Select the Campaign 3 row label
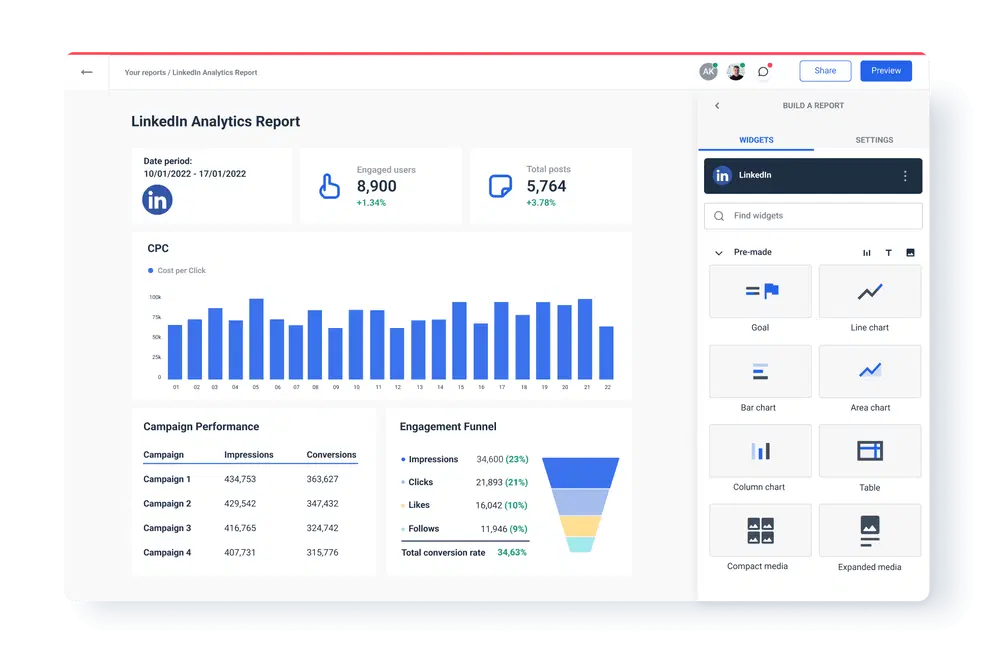 tap(167, 528)
